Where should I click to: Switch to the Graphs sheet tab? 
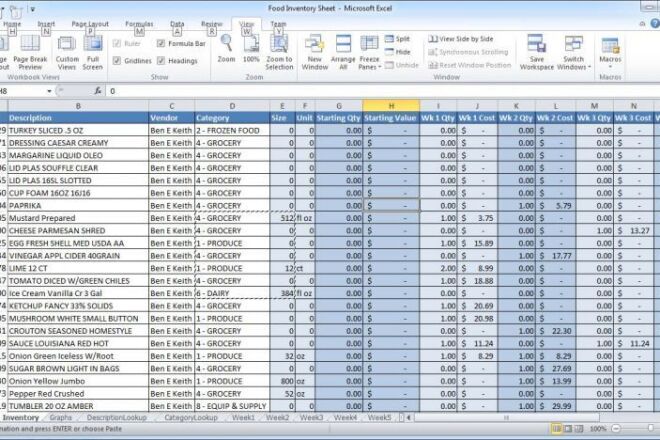tap(61, 418)
